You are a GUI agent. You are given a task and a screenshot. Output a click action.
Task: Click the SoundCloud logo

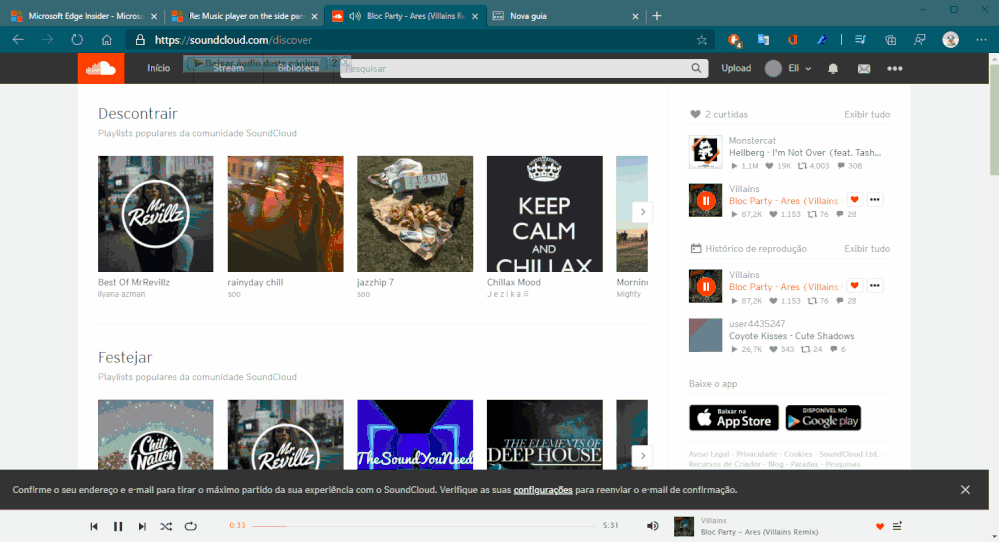[x=101, y=68]
